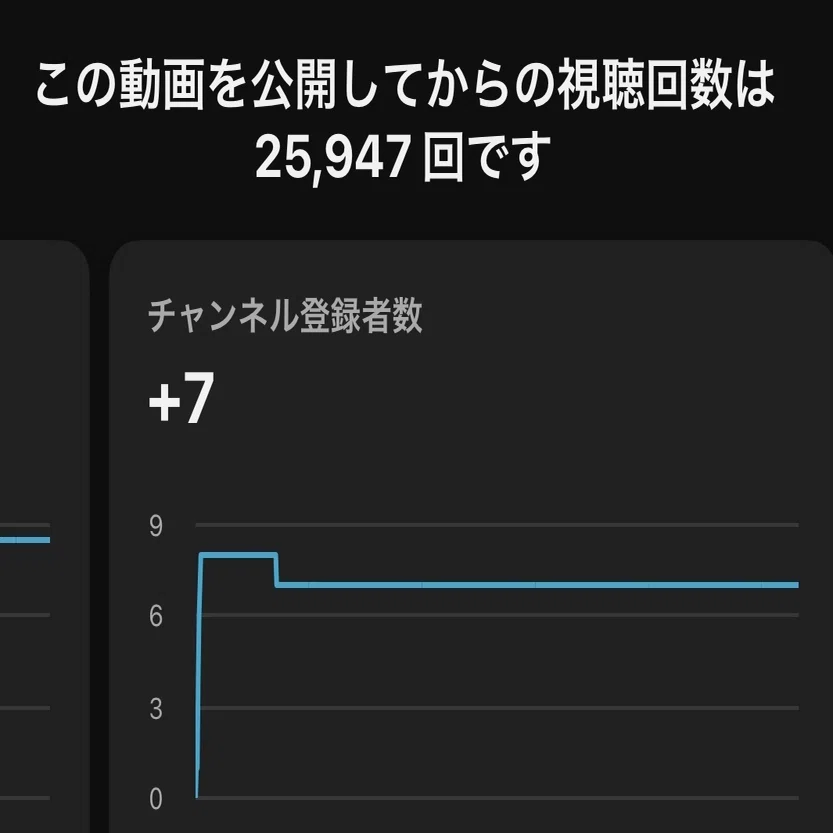Select the y-axis label 6
This screenshot has width=833, height=833.
coord(156,616)
